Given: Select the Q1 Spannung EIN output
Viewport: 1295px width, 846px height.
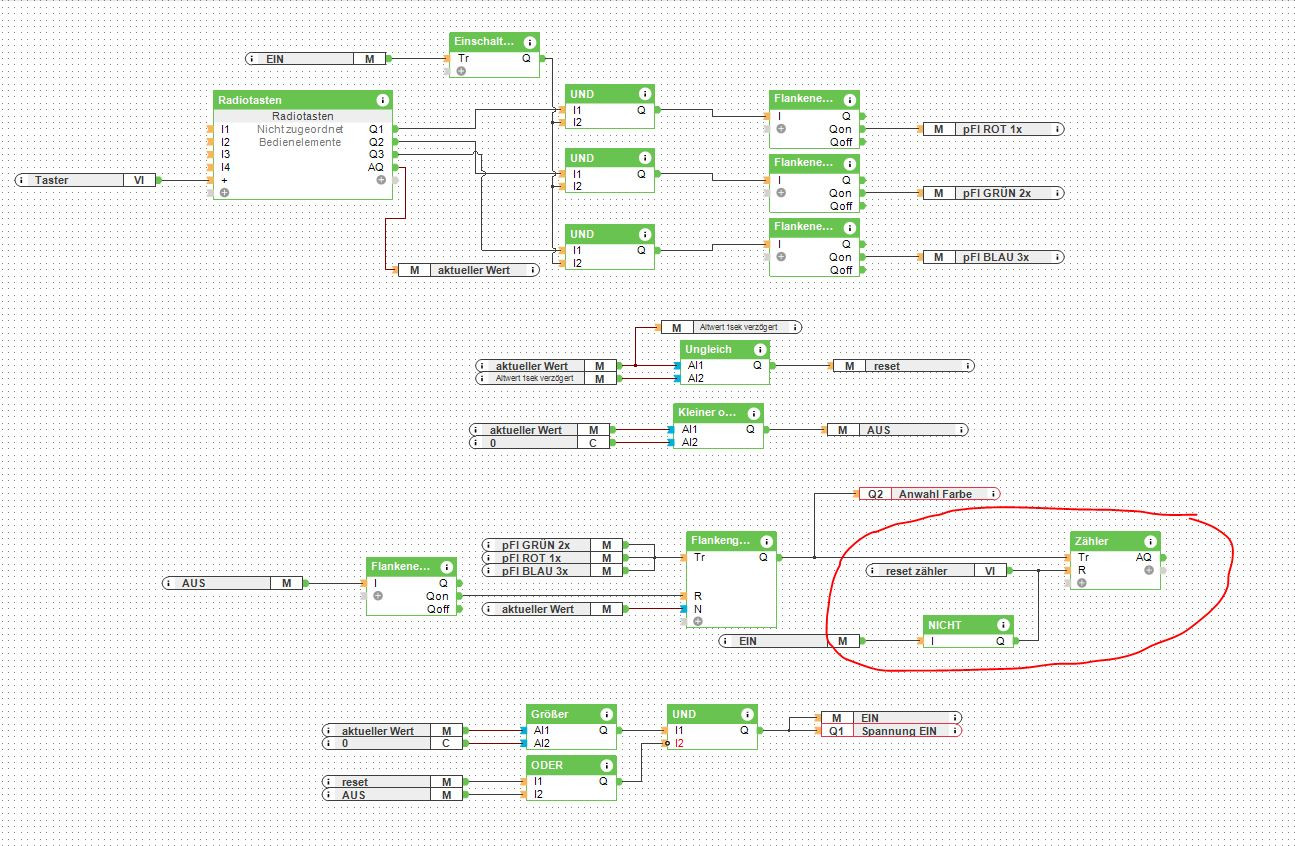Looking at the screenshot, I should pyautogui.click(x=891, y=731).
